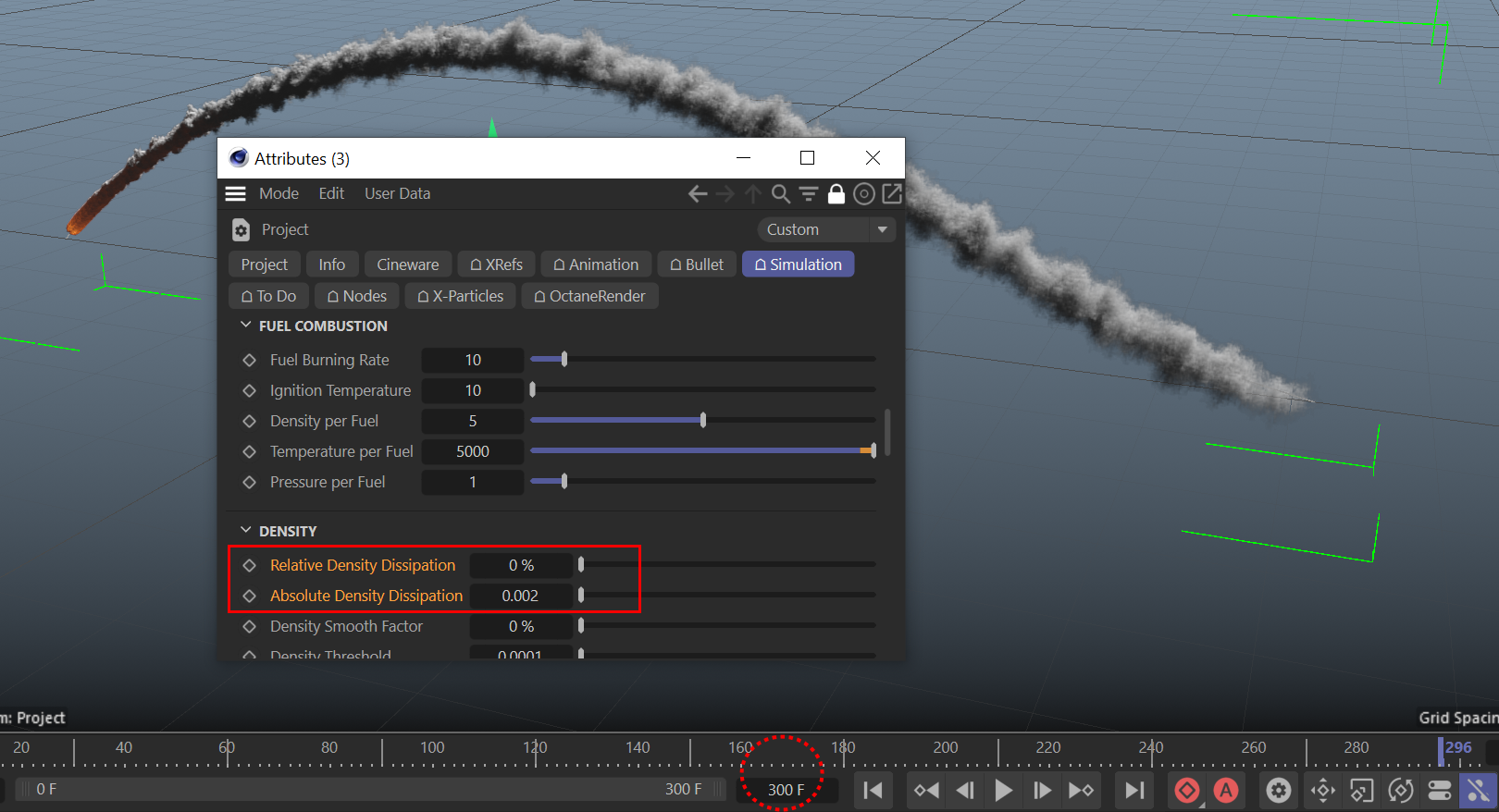Viewport: 1499px width, 812px height.
Task: Open the Attributes search magnifier
Action: pyautogui.click(x=781, y=193)
